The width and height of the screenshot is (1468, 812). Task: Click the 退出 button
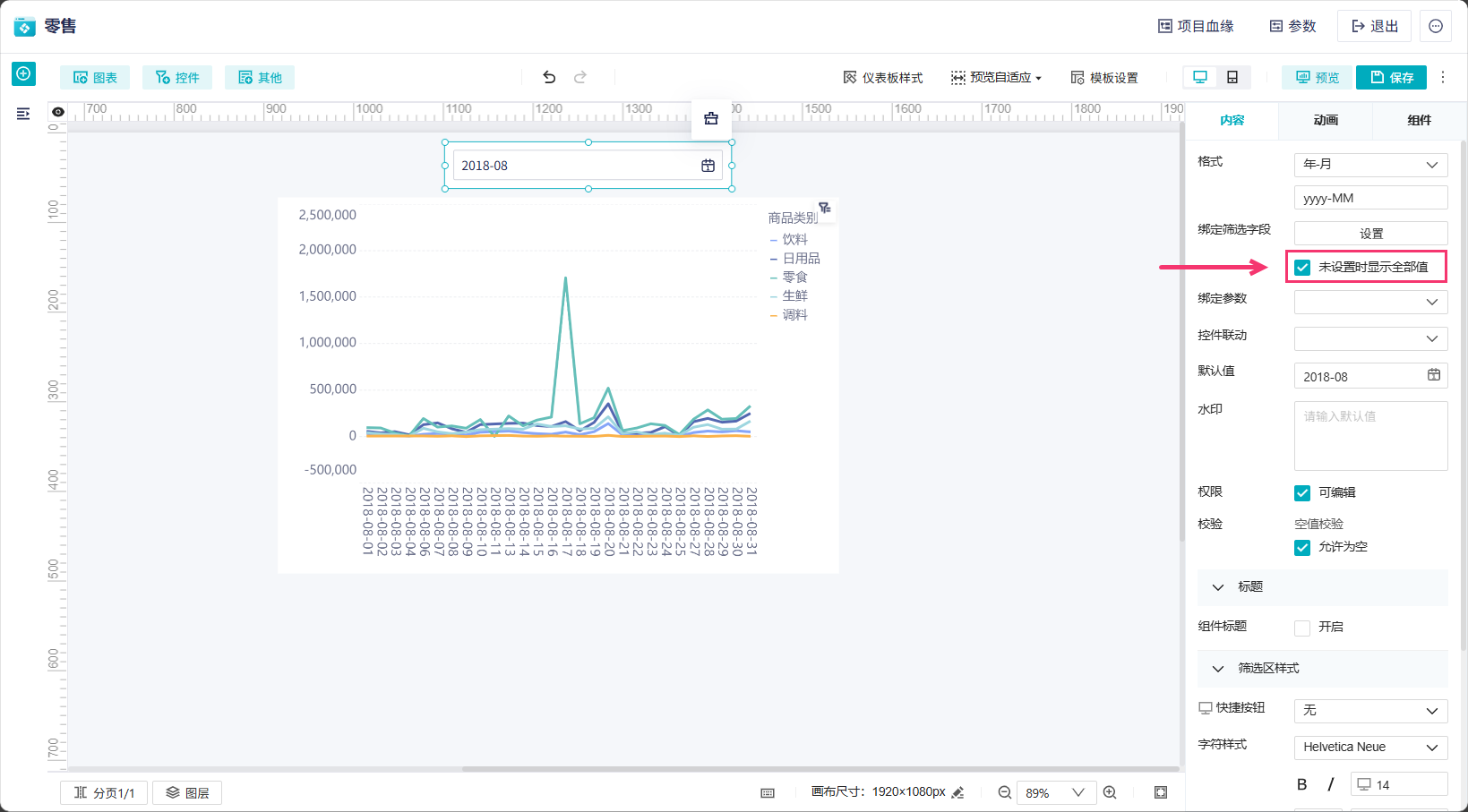[1374, 27]
